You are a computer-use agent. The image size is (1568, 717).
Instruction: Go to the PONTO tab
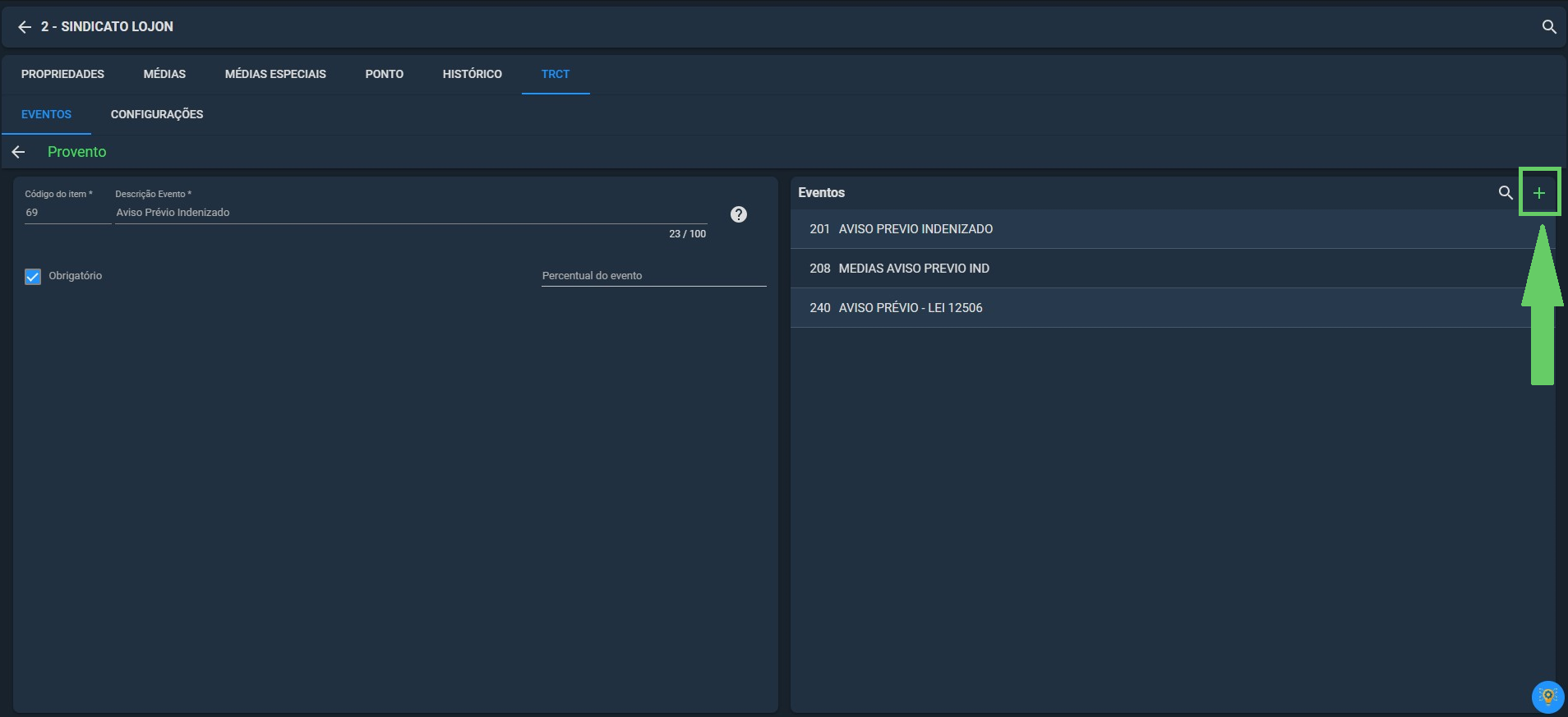(x=385, y=74)
